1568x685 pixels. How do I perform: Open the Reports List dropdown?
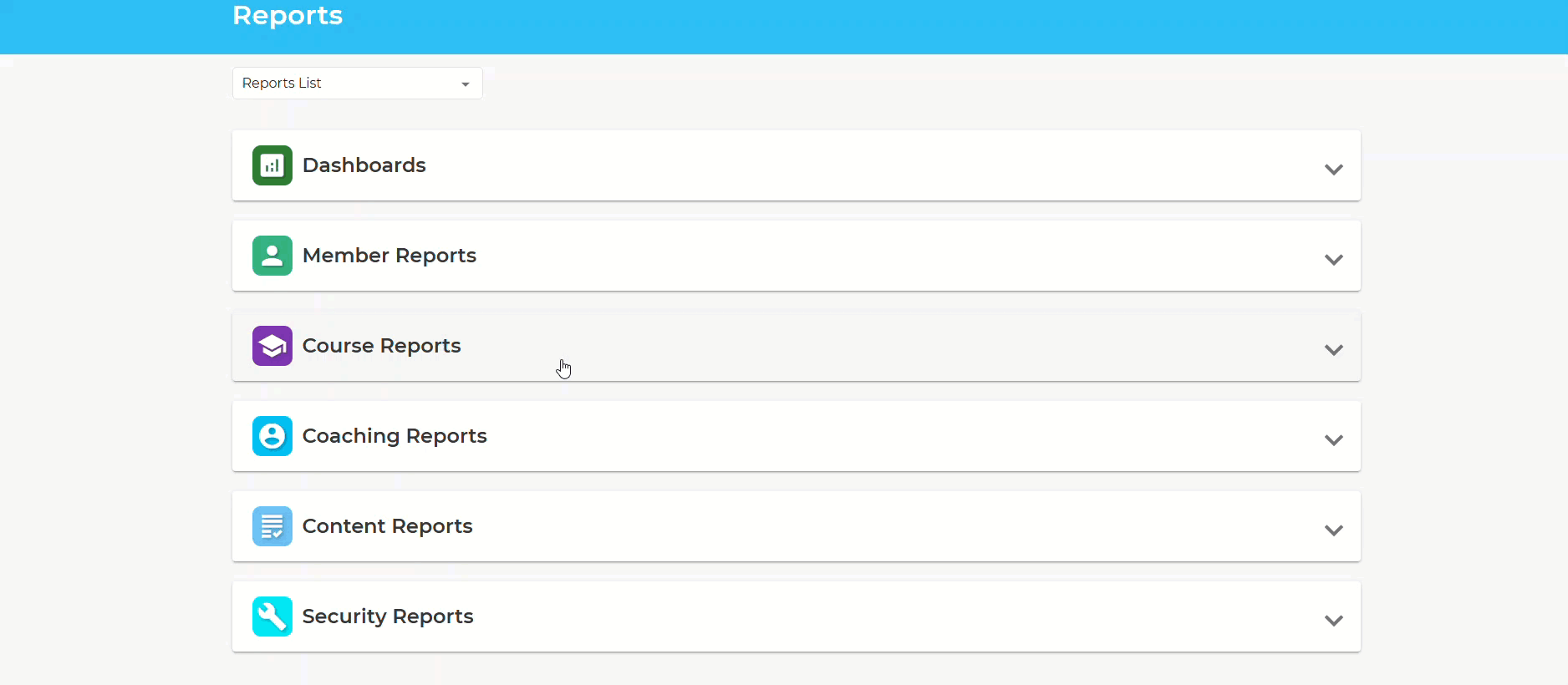[x=357, y=84]
